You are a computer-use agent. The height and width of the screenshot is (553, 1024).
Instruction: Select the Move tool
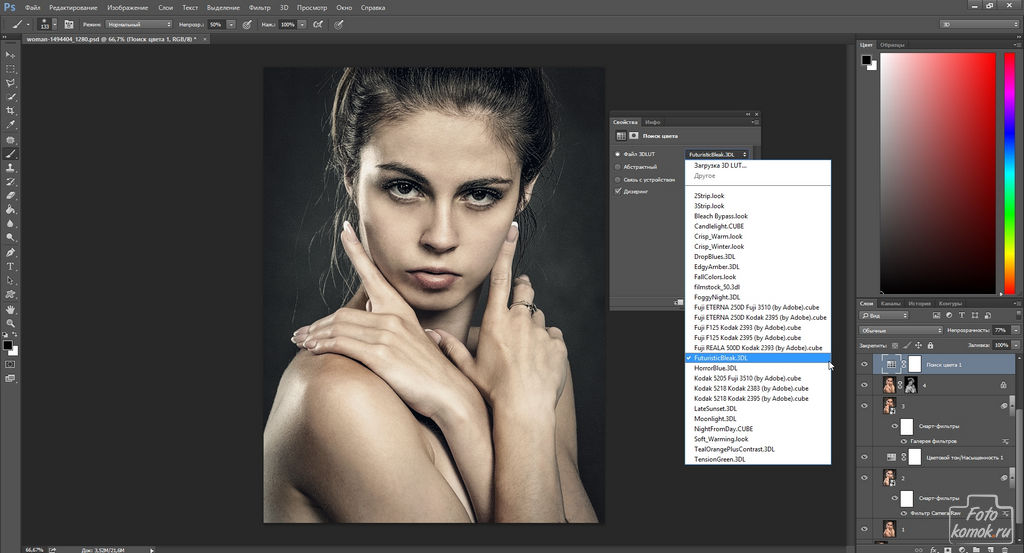point(10,55)
